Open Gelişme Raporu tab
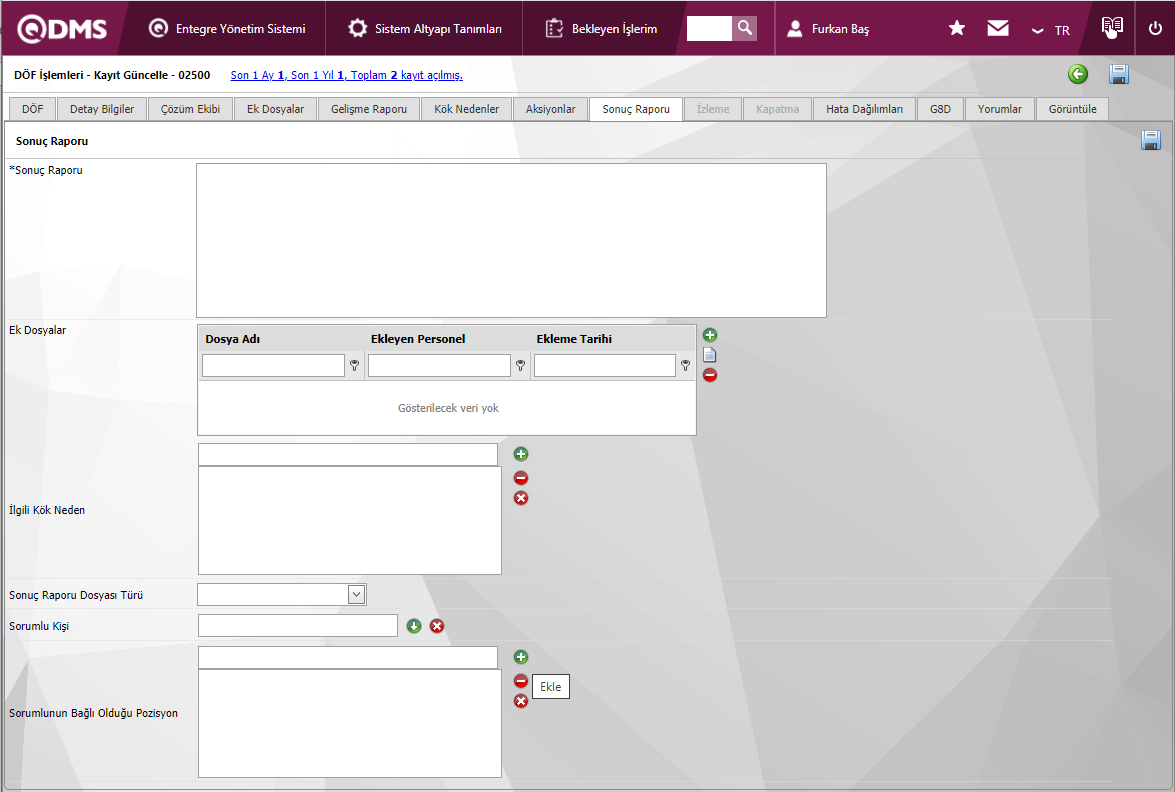Viewport: 1175px width, 792px height. [x=369, y=109]
